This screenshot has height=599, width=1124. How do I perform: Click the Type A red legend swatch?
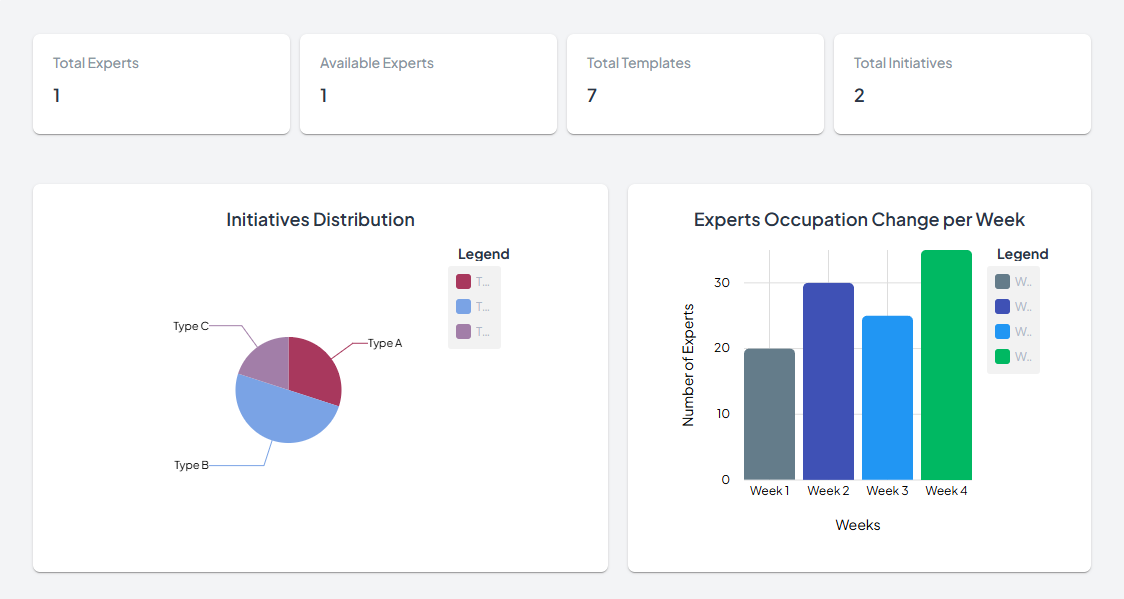point(463,282)
